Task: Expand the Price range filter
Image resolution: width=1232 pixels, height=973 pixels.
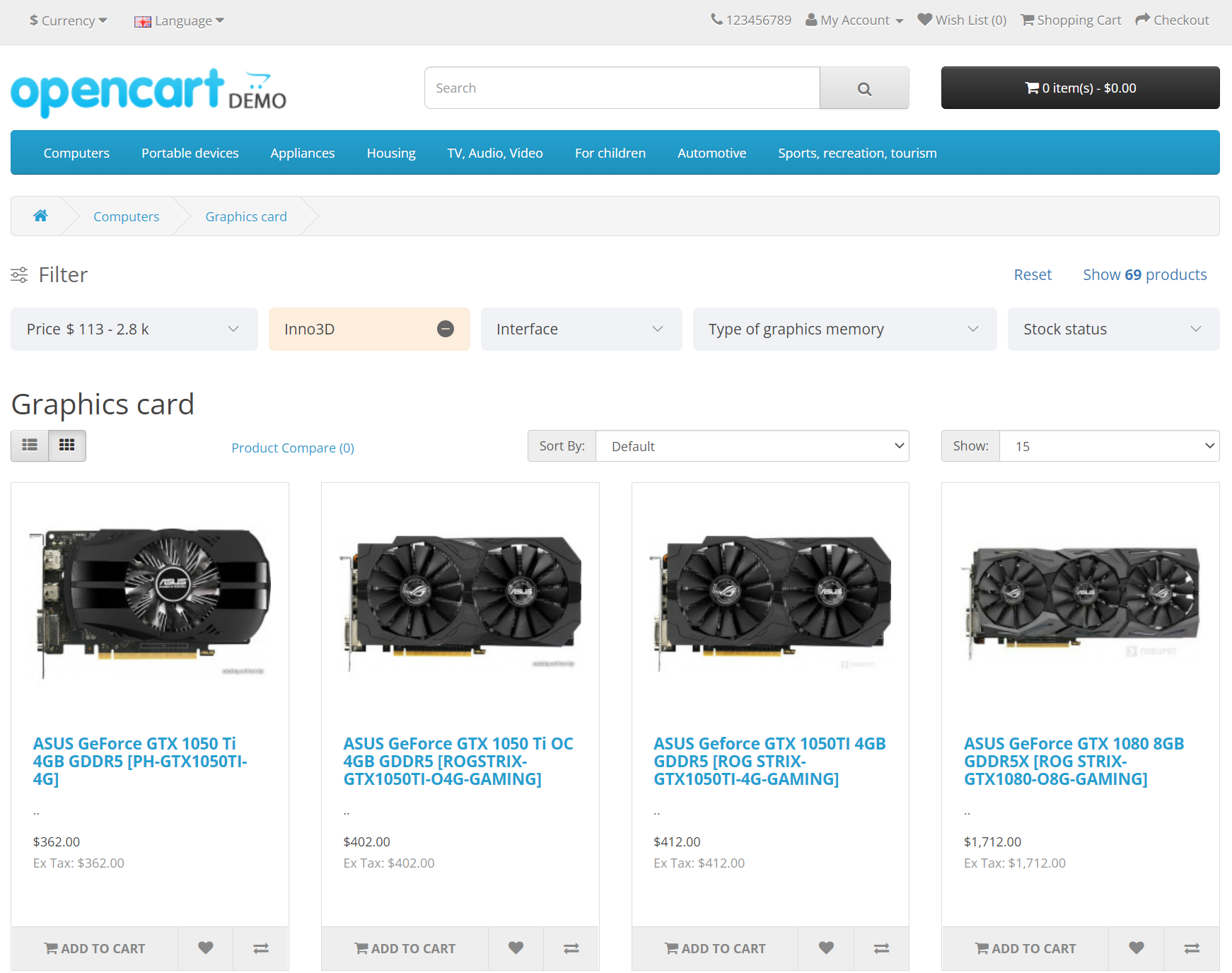Action: point(134,329)
